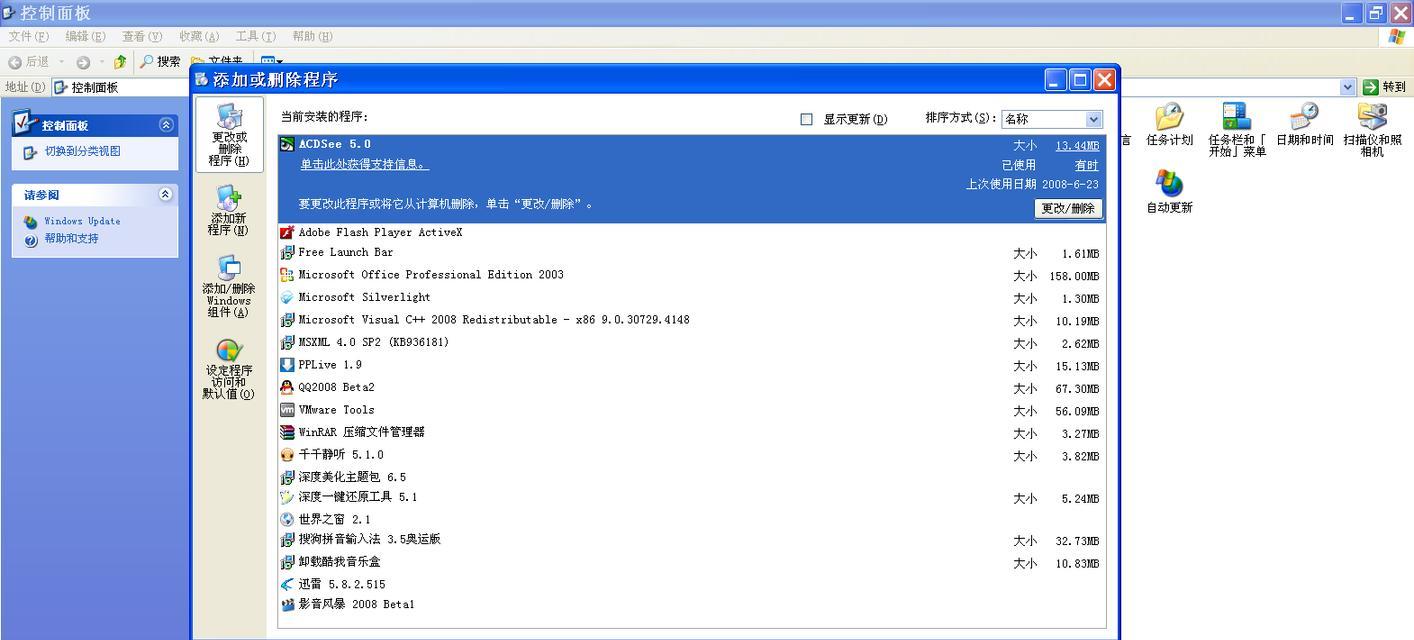Click the 13.44MB size link
This screenshot has width=1414, height=640.
[1077, 146]
